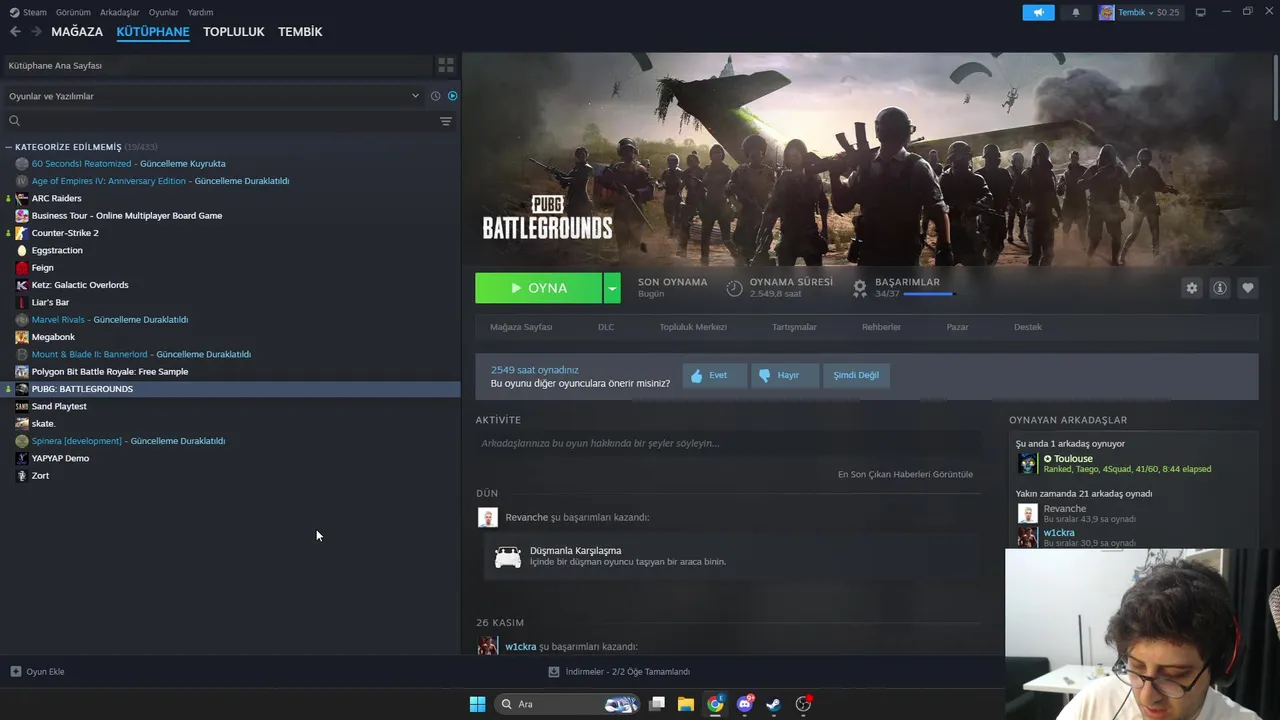Open the Oyunlar menu
Image resolution: width=1280 pixels, height=720 pixels.
[163, 12]
